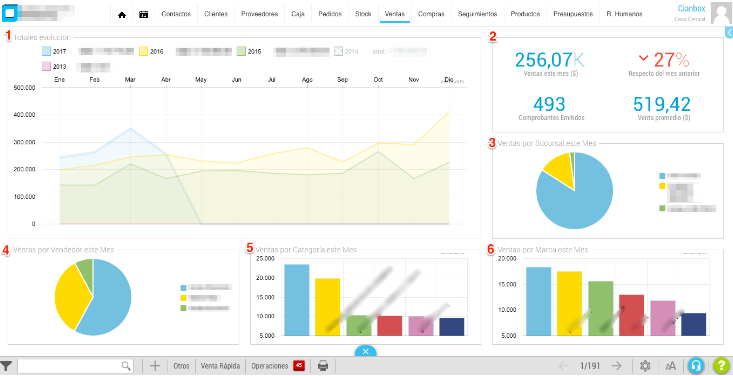Screen dimensions: 733x376
Task: Toggle the 2016 series legend checkbox
Action: 144,51
